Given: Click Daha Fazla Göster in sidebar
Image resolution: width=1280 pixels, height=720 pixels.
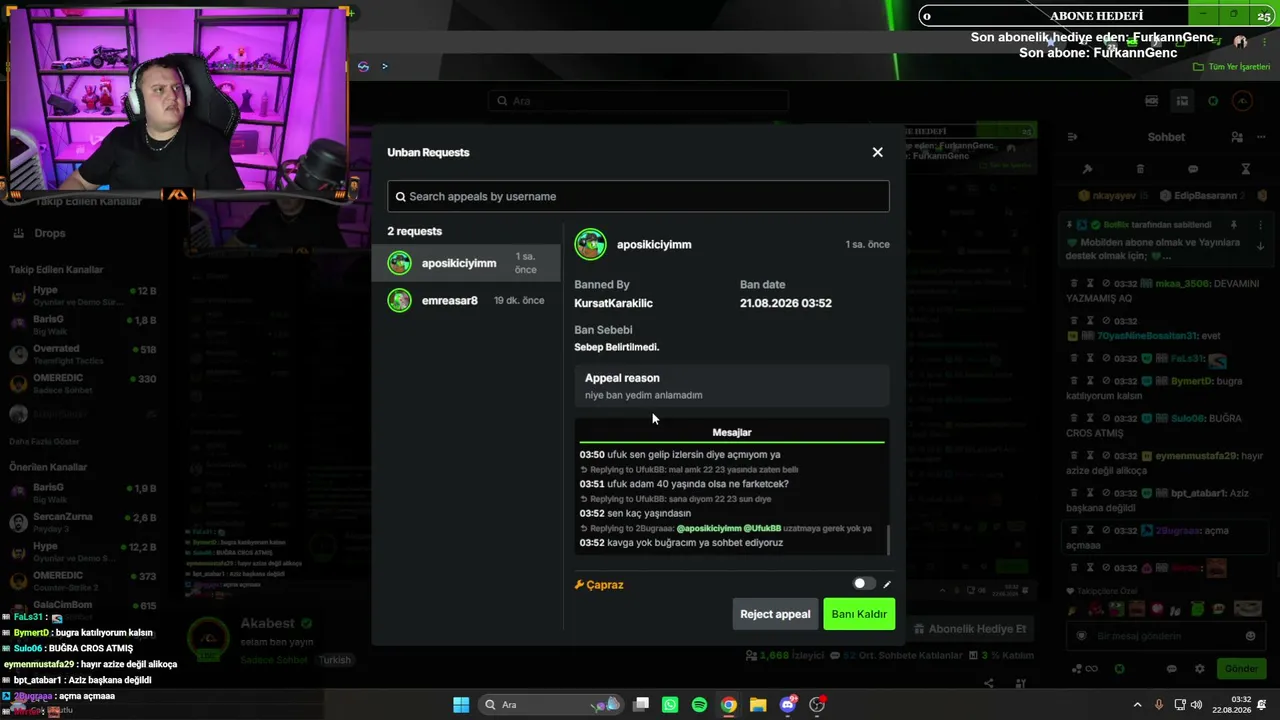Looking at the screenshot, I should [x=44, y=442].
